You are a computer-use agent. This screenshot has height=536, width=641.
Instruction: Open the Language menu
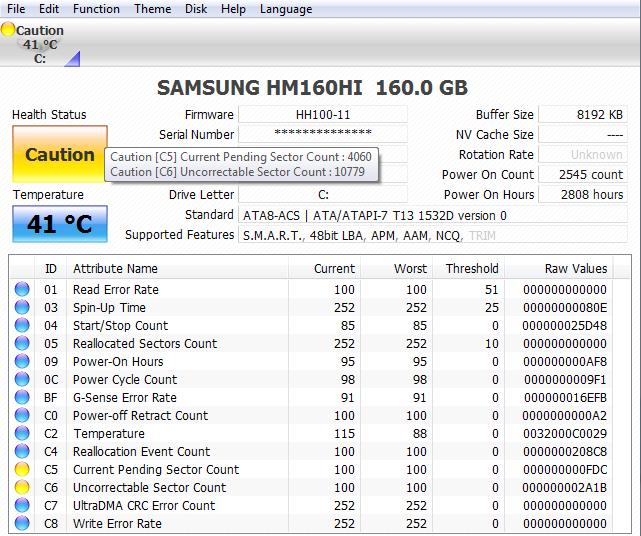(286, 9)
